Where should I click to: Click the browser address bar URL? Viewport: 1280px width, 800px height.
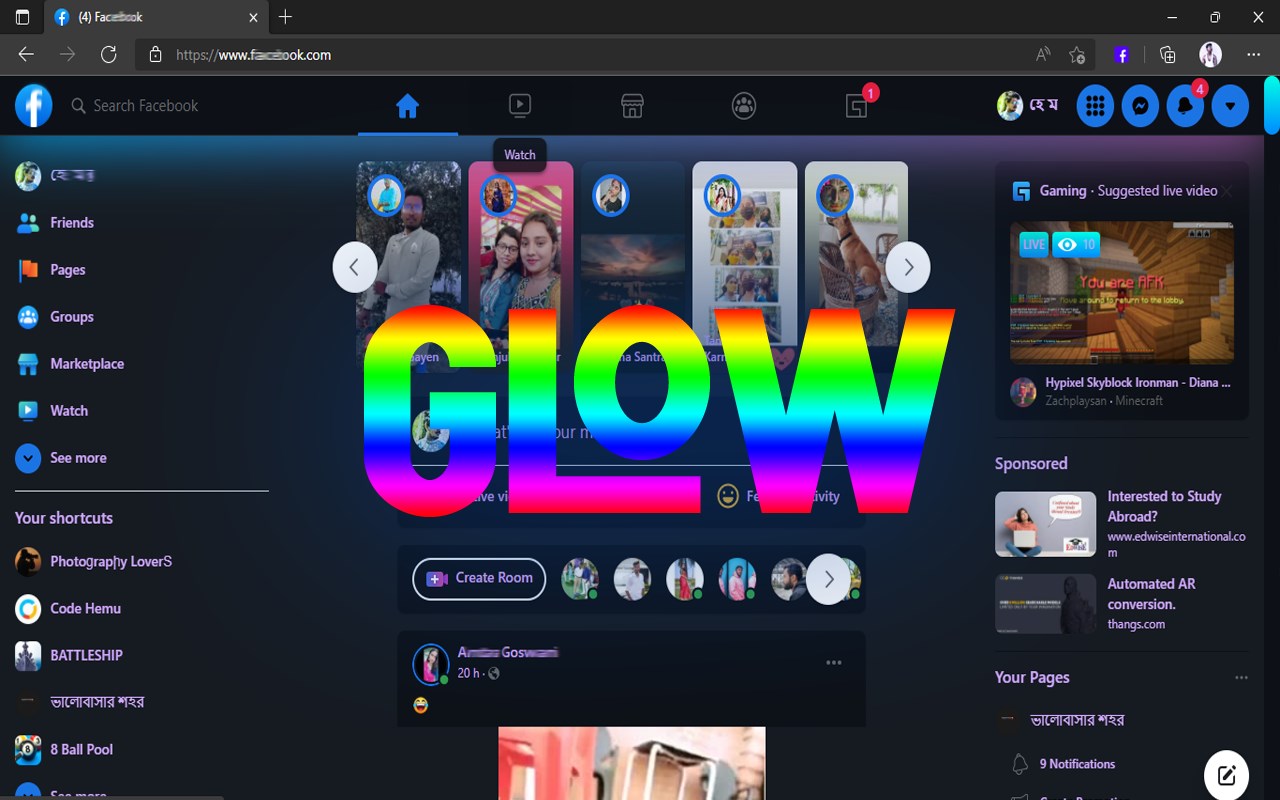[x=253, y=55]
